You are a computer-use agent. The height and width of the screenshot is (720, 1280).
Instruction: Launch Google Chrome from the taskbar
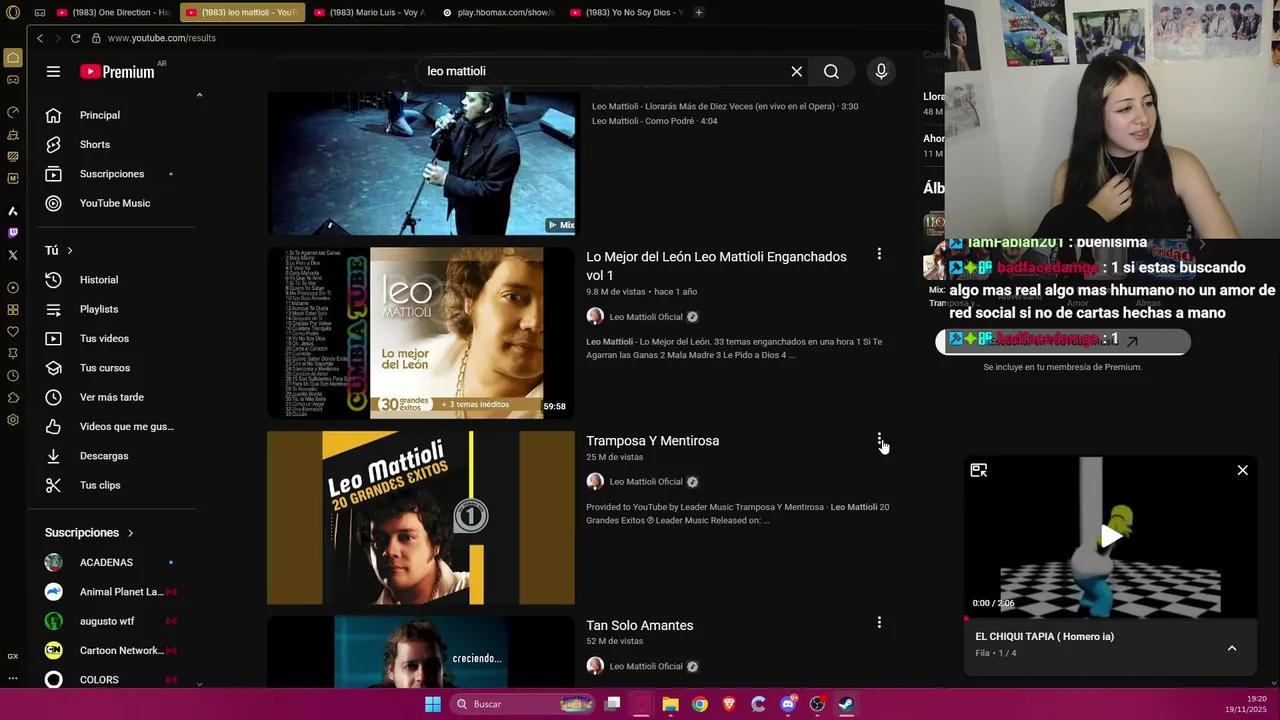700,704
